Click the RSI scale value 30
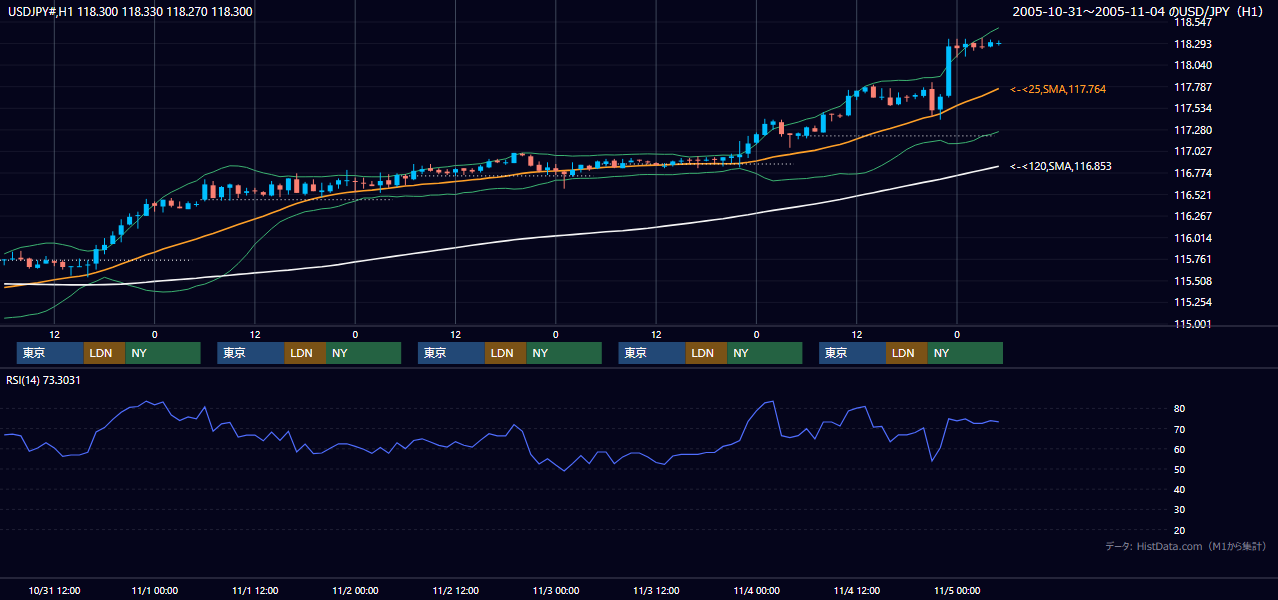 [1179, 509]
